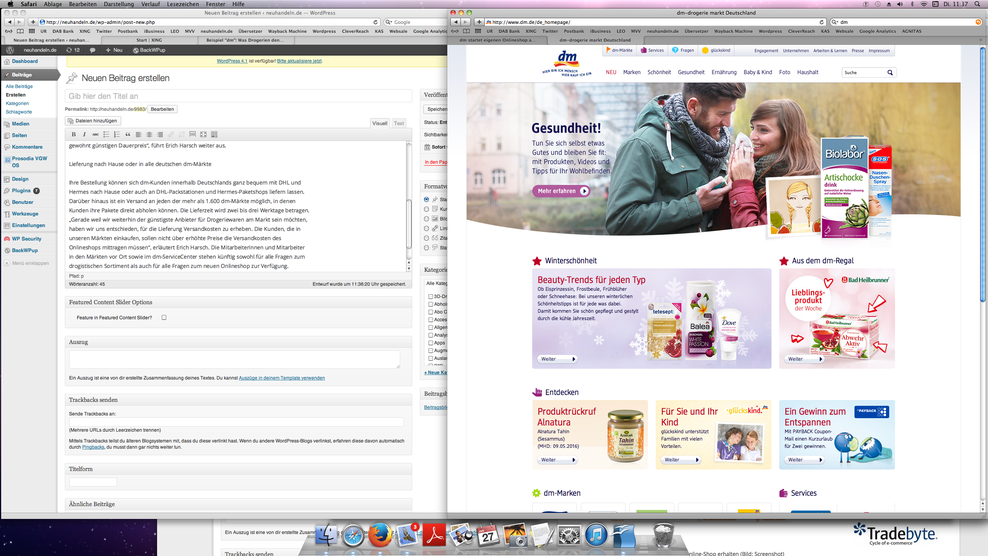Screen dimensions: 988x556
Task: Click the Mehr erfahren button on dm banner
Action: (561, 190)
